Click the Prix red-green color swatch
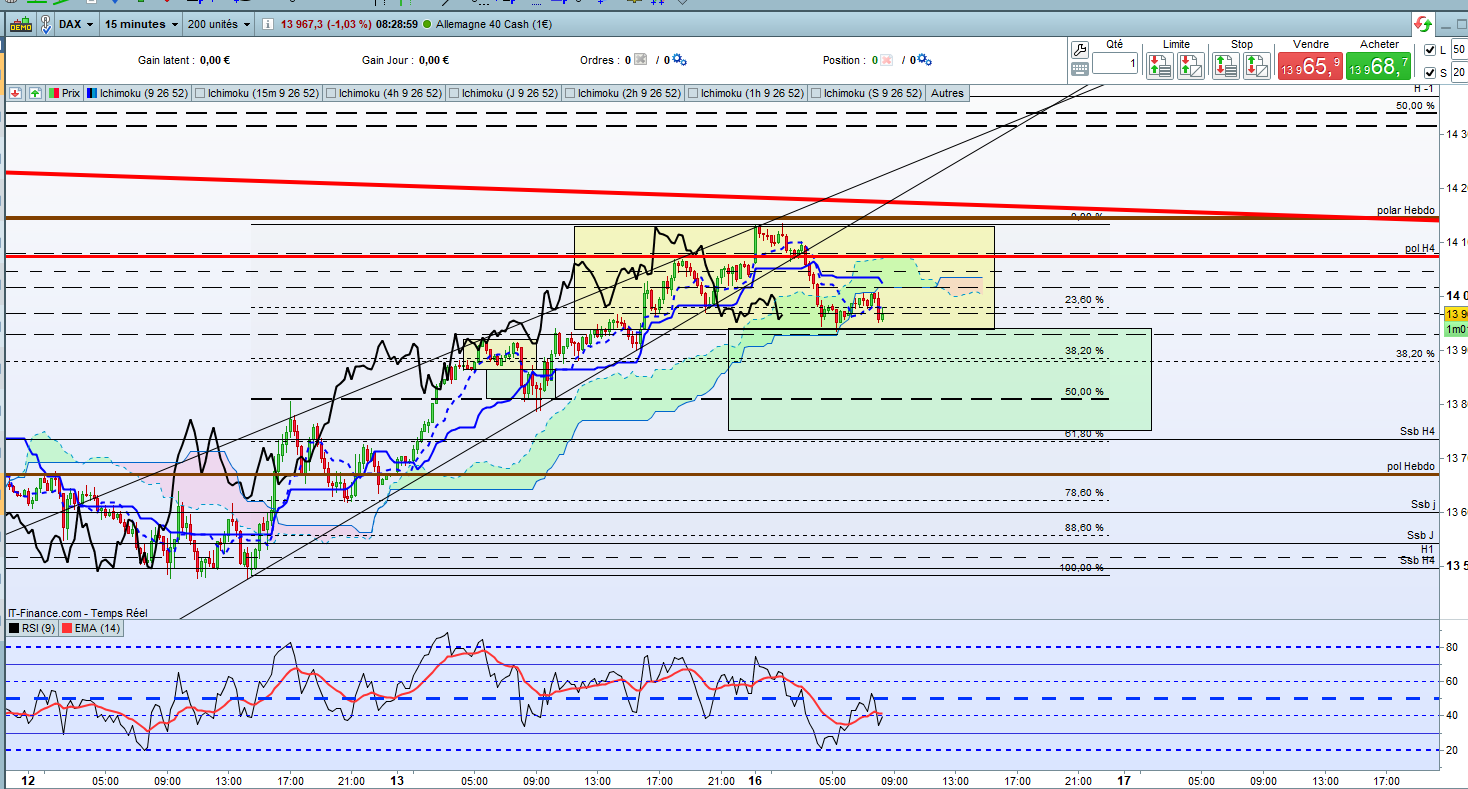 (x=53, y=93)
